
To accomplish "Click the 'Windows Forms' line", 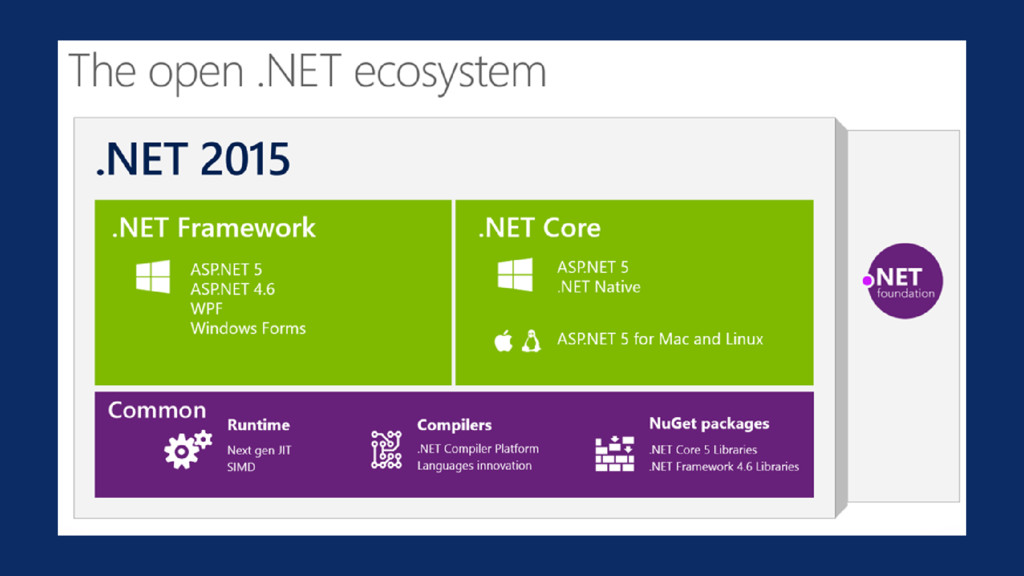I will [x=248, y=328].
